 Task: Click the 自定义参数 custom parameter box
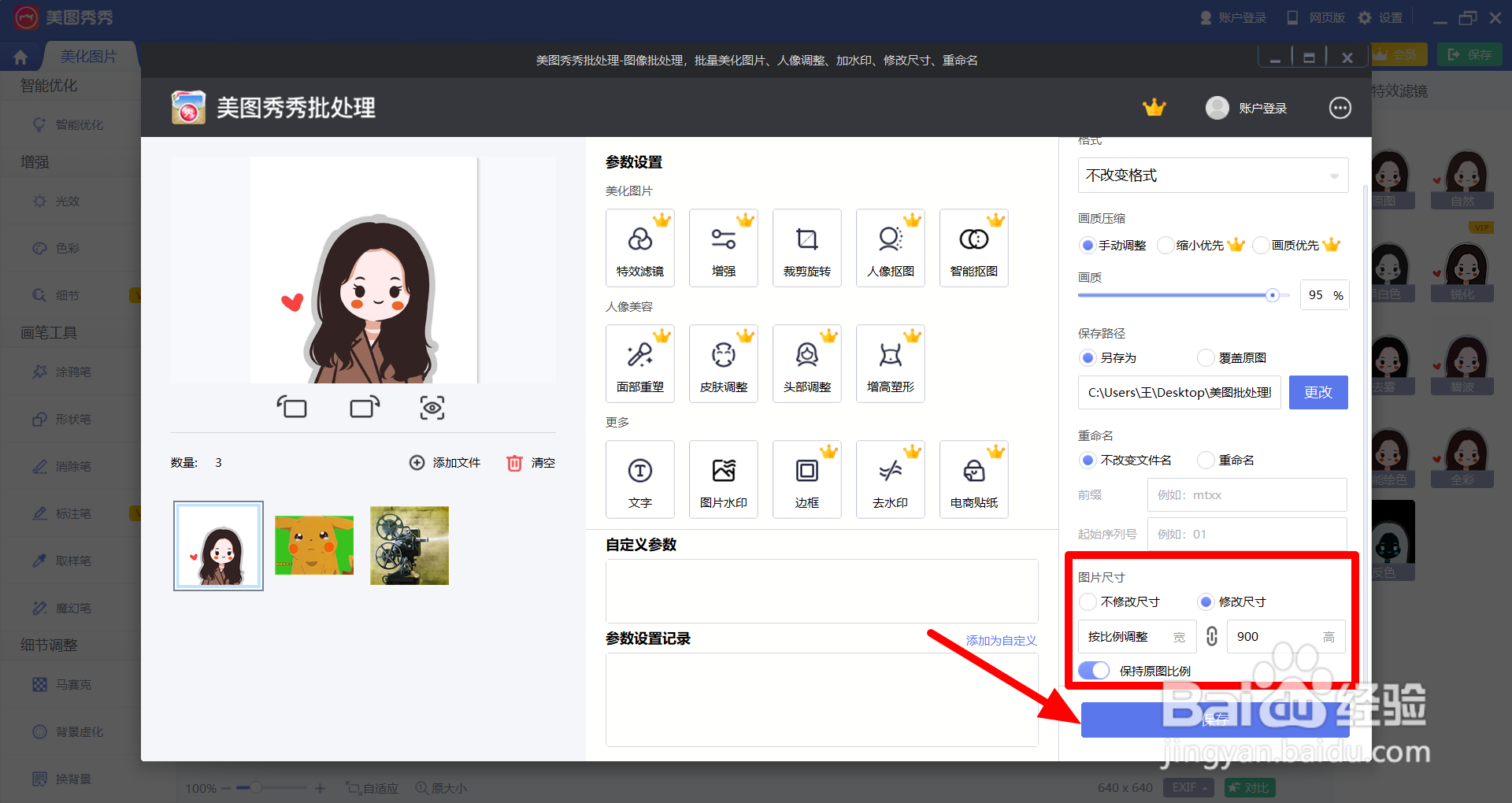point(821,590)
